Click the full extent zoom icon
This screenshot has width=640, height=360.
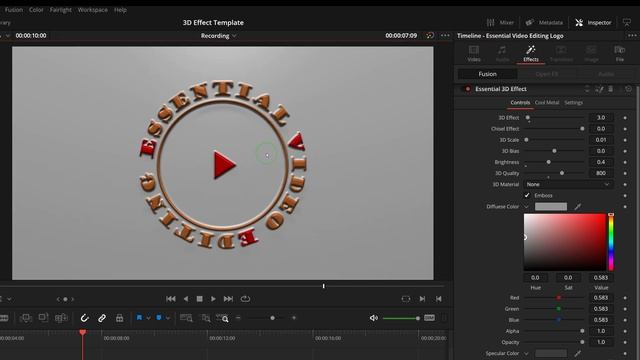(186, 318)
